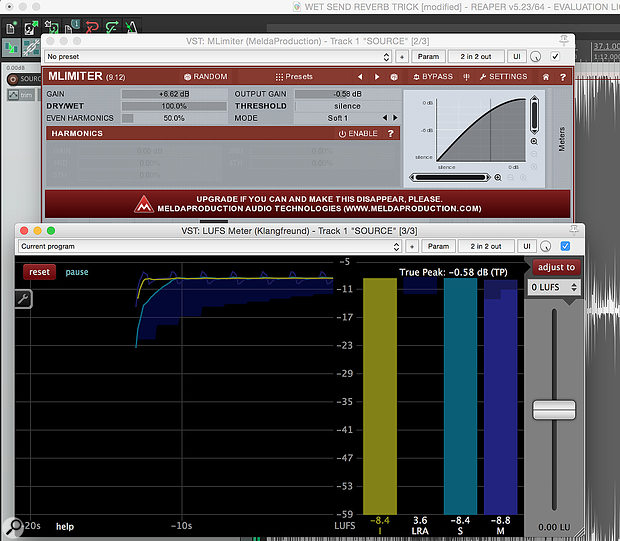Click the Project Settings toolbar icon
620x541 pixels.
point(72,28)
